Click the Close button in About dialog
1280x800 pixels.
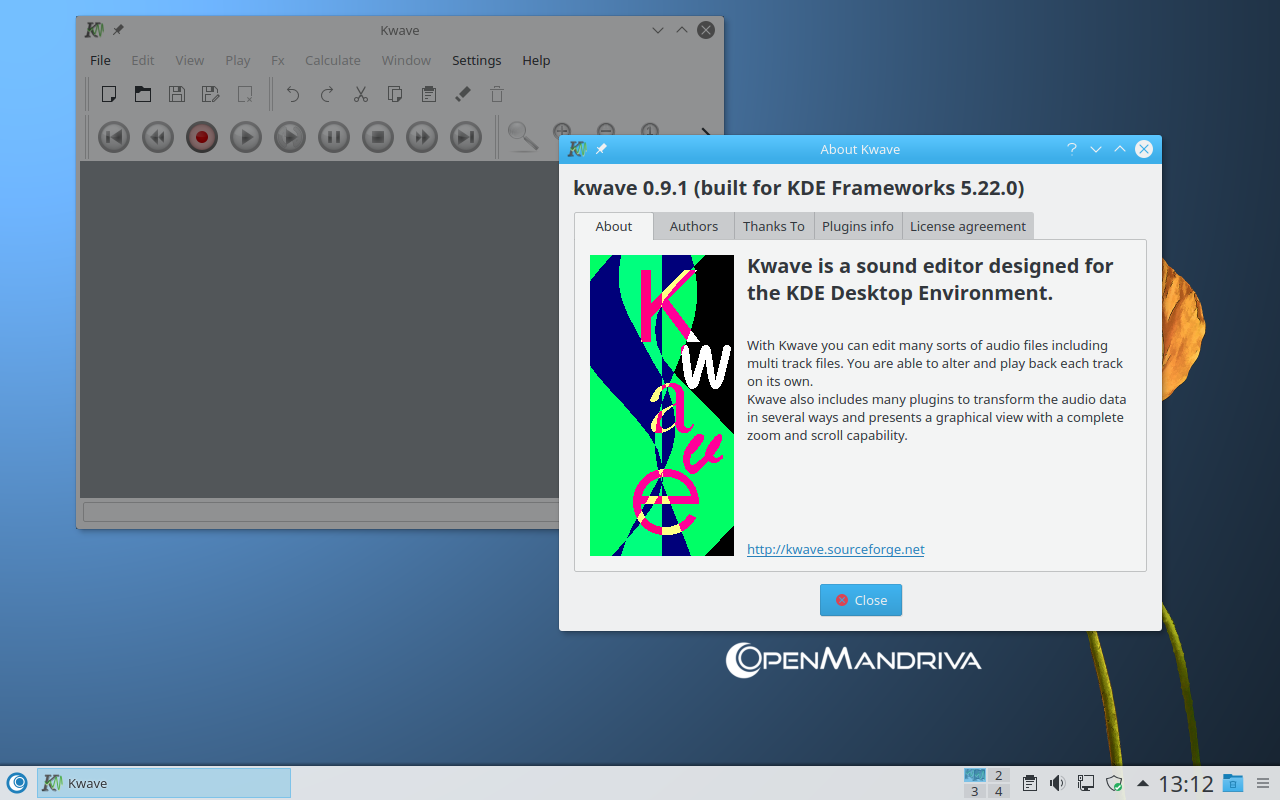(x=860, y=600)
